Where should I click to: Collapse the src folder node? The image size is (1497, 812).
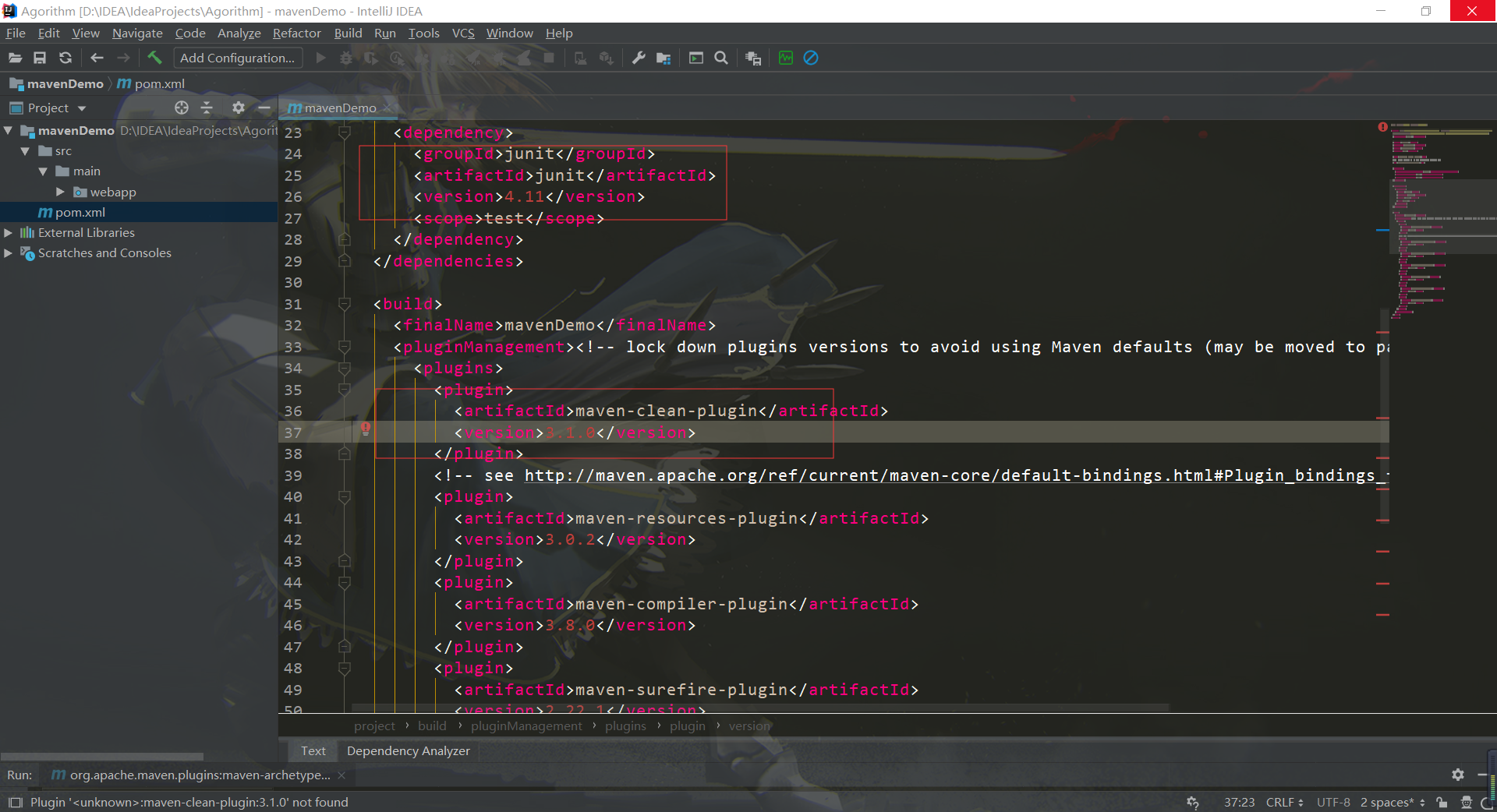tap(25, 150)
